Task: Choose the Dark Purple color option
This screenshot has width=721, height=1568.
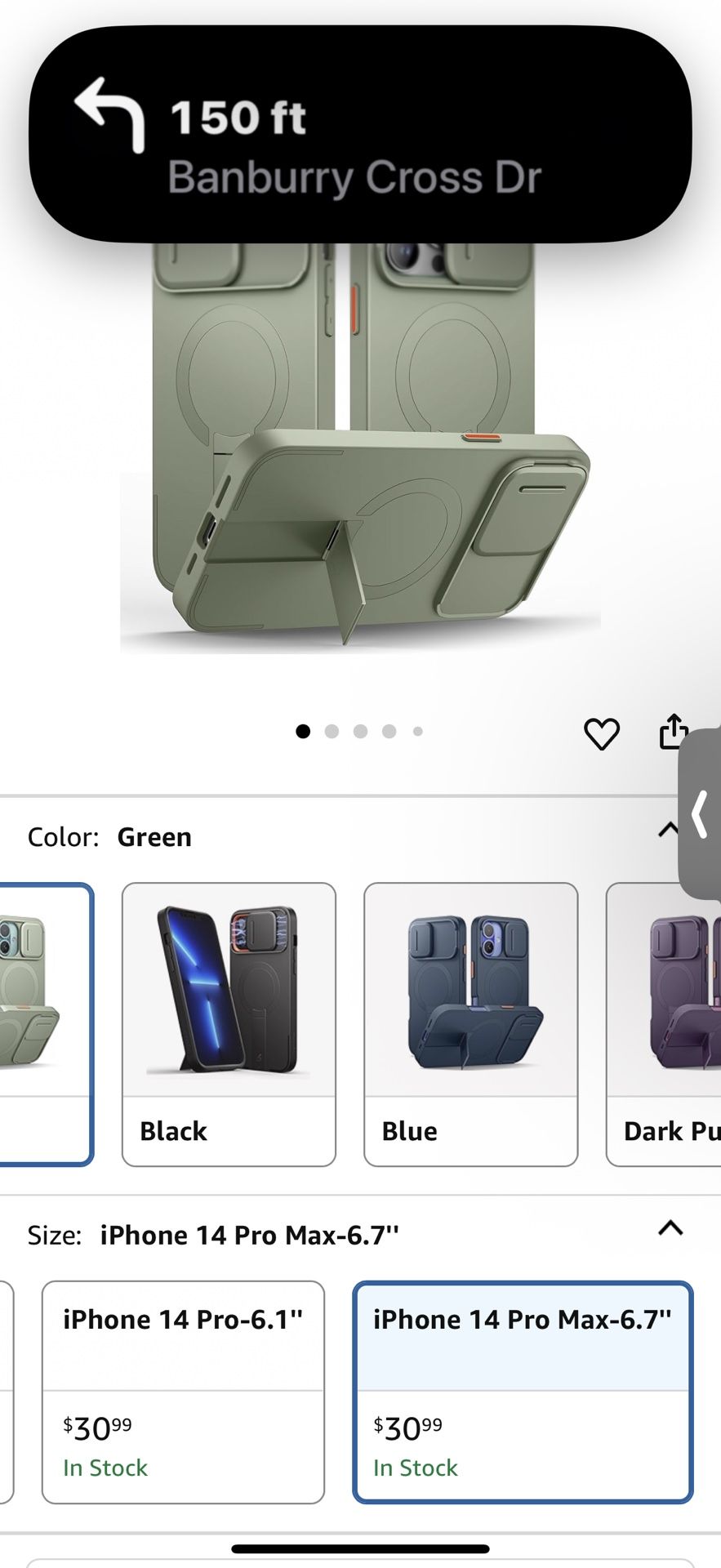Action: coord(664,1024)
